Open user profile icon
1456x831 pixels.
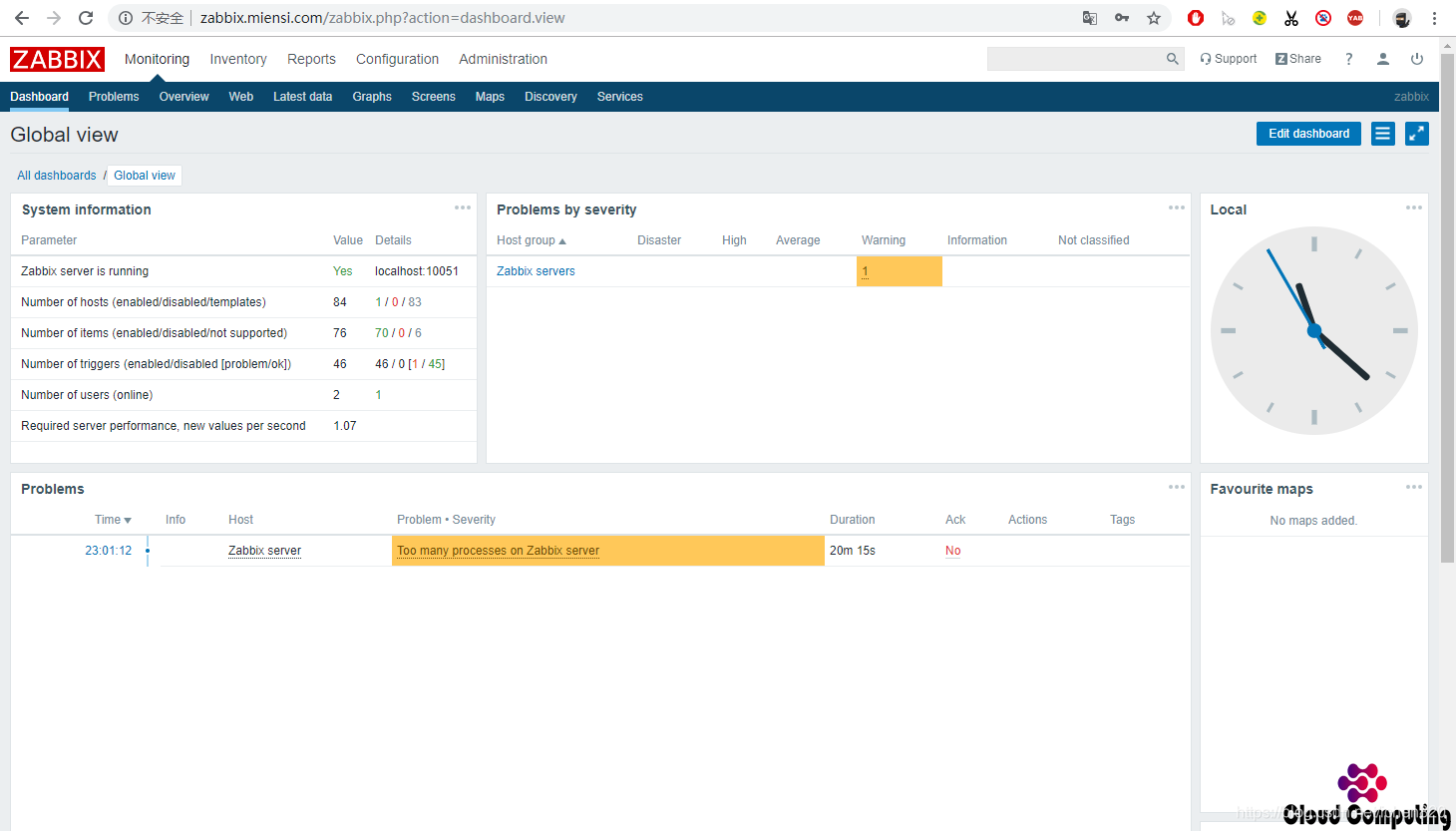[x=1383, y=59]
